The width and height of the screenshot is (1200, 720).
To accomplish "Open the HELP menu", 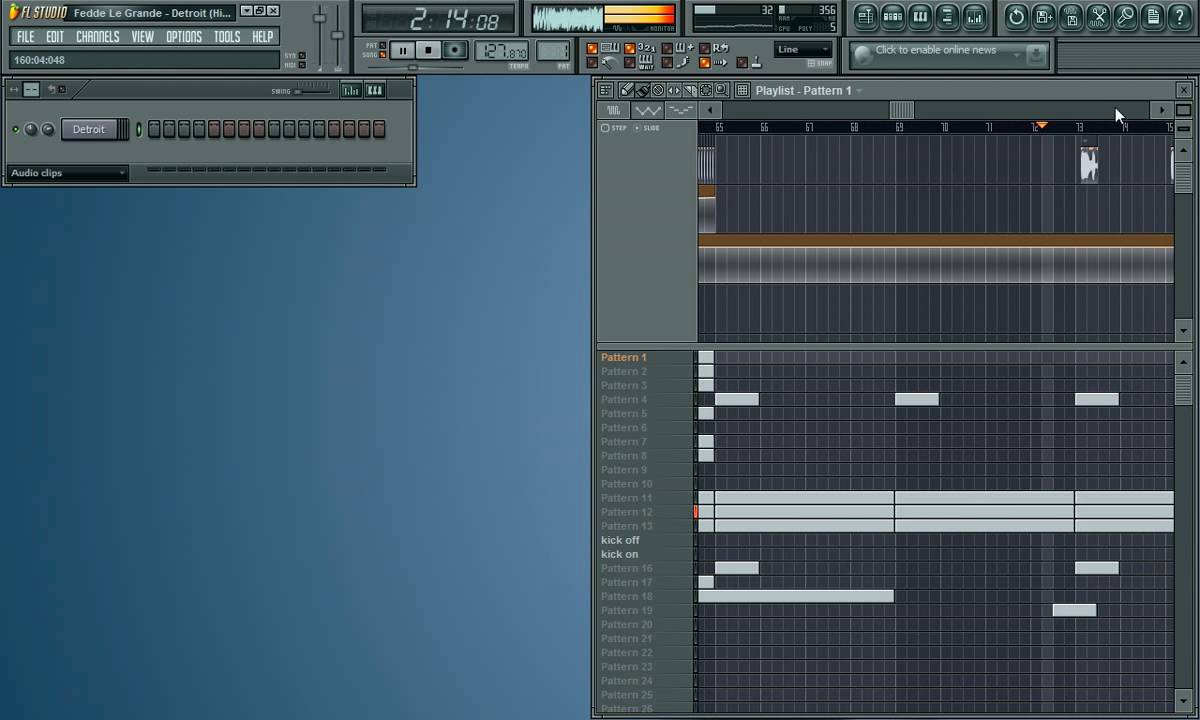I will pos(263,36).
